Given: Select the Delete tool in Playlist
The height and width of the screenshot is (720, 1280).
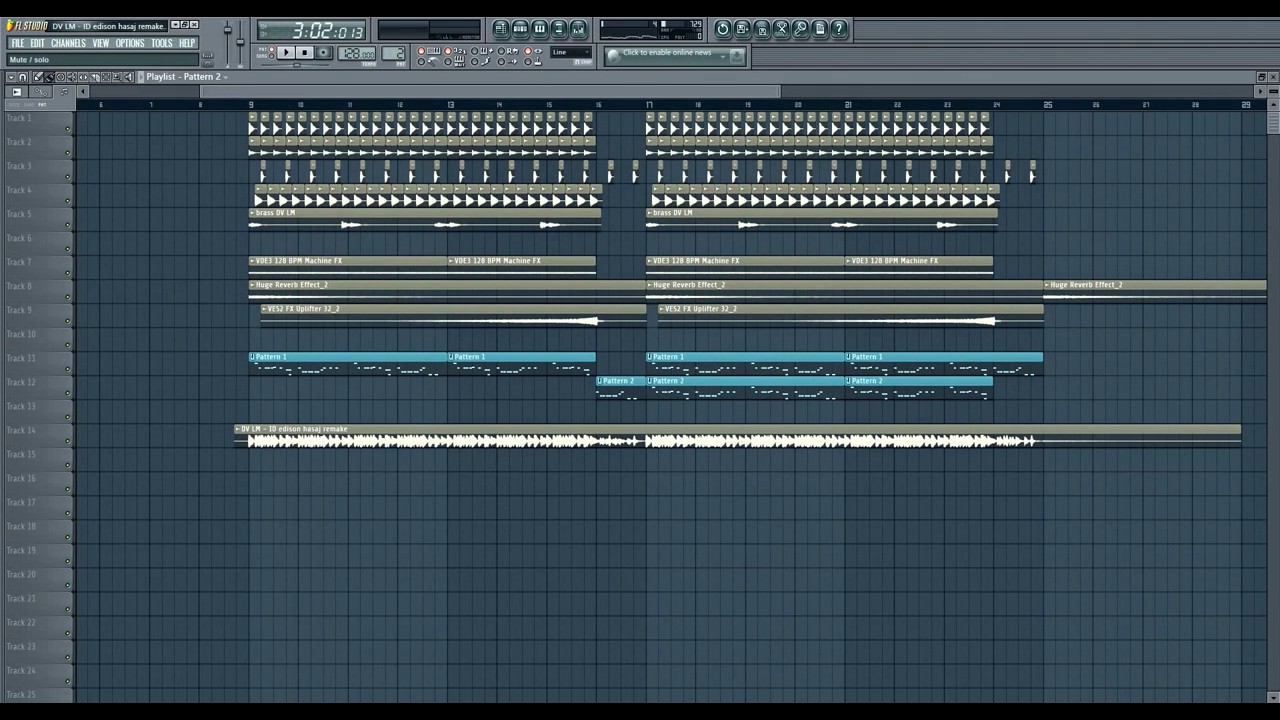Looking at the screenshot, I should [x=60, y=77].
